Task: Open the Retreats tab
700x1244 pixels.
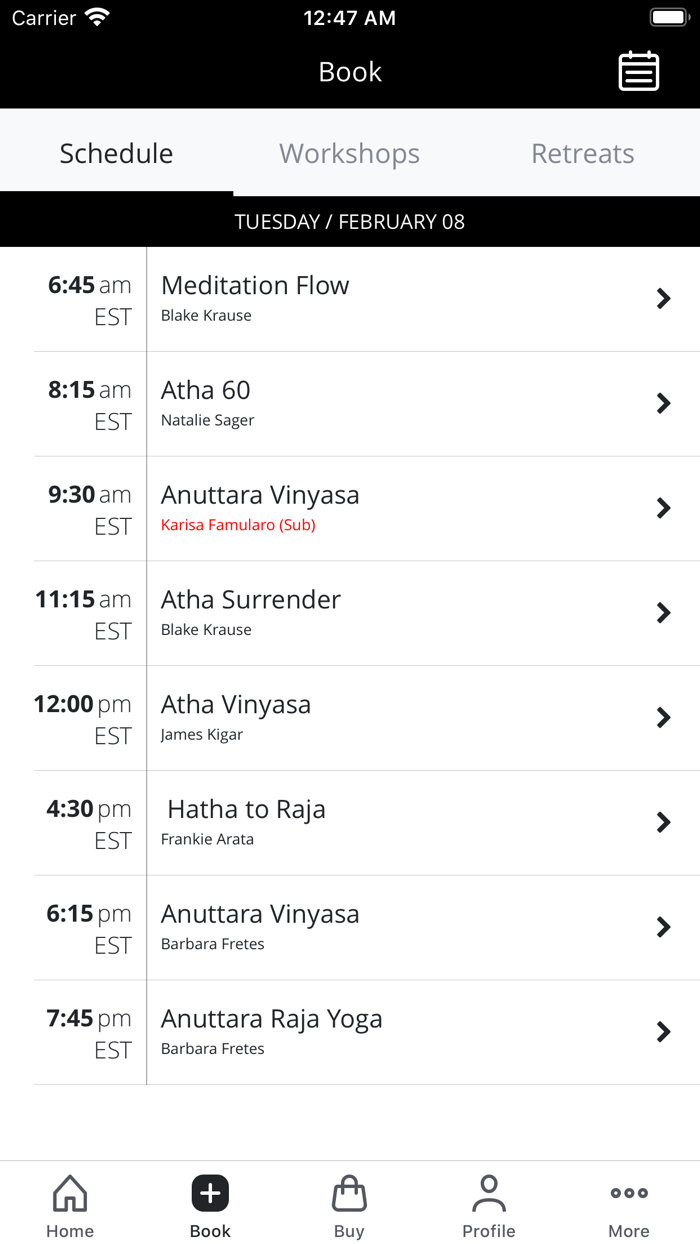Action: coord(583,153)
